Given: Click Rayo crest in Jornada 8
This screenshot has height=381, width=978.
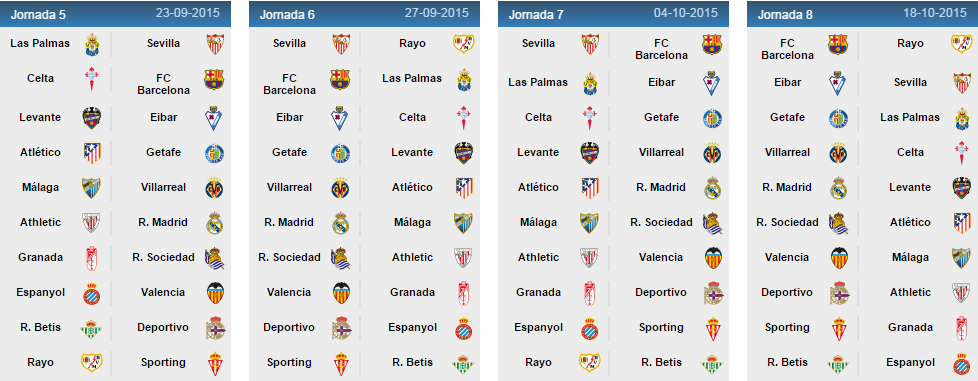Looking at the screenshot, I should click(x=962, y=44).
